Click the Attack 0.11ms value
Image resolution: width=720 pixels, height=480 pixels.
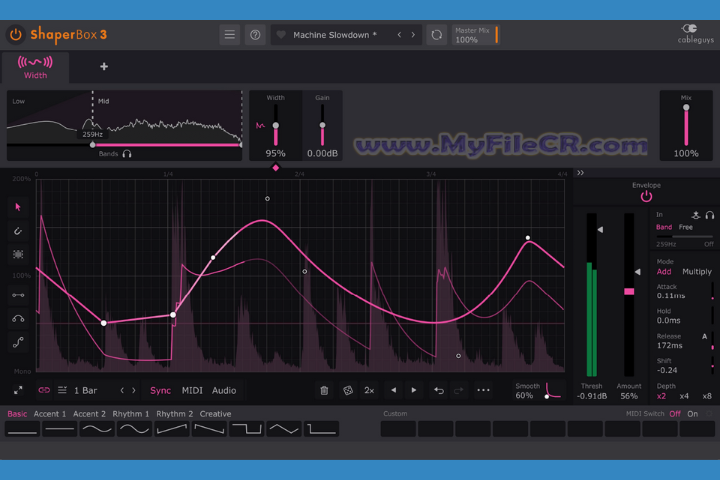[671, 295]
